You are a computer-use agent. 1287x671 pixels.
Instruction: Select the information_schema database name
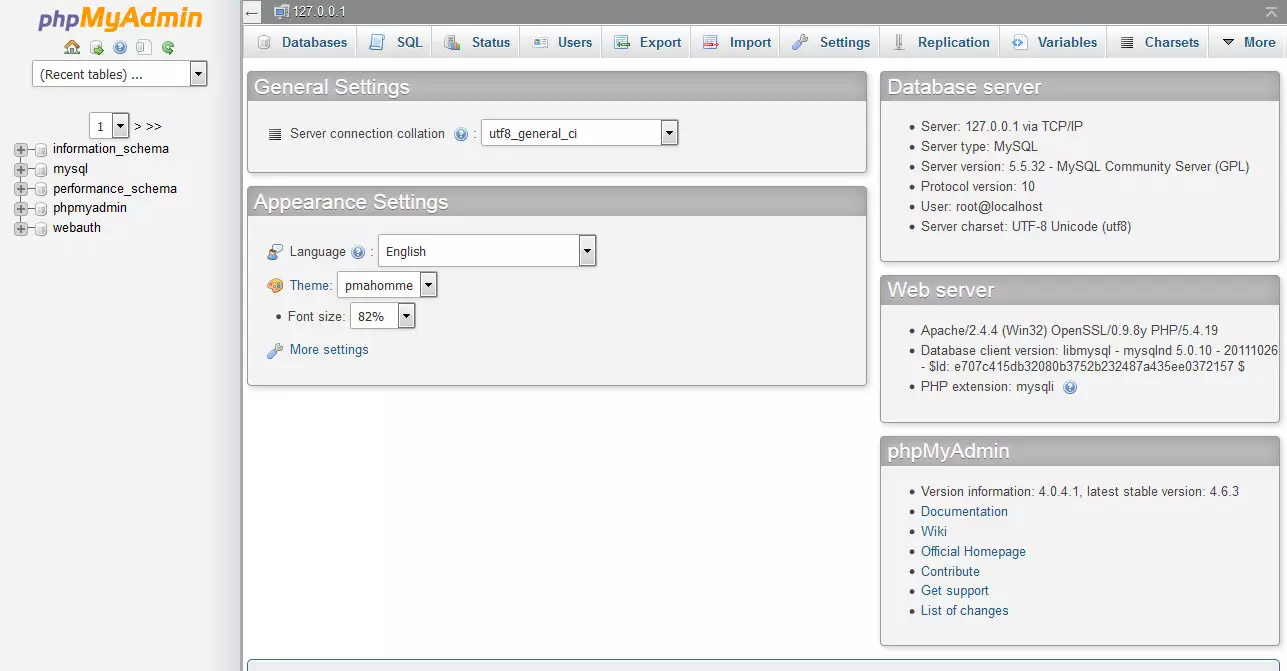point(111,149)
